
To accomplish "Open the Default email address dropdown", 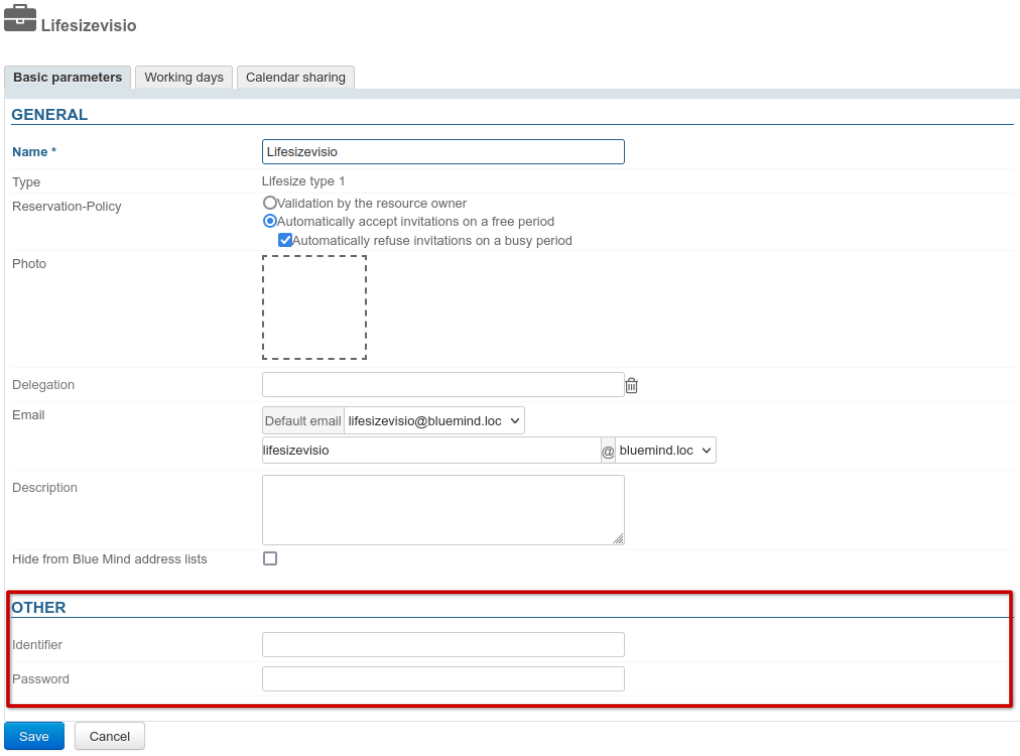I will pos(434,421).
